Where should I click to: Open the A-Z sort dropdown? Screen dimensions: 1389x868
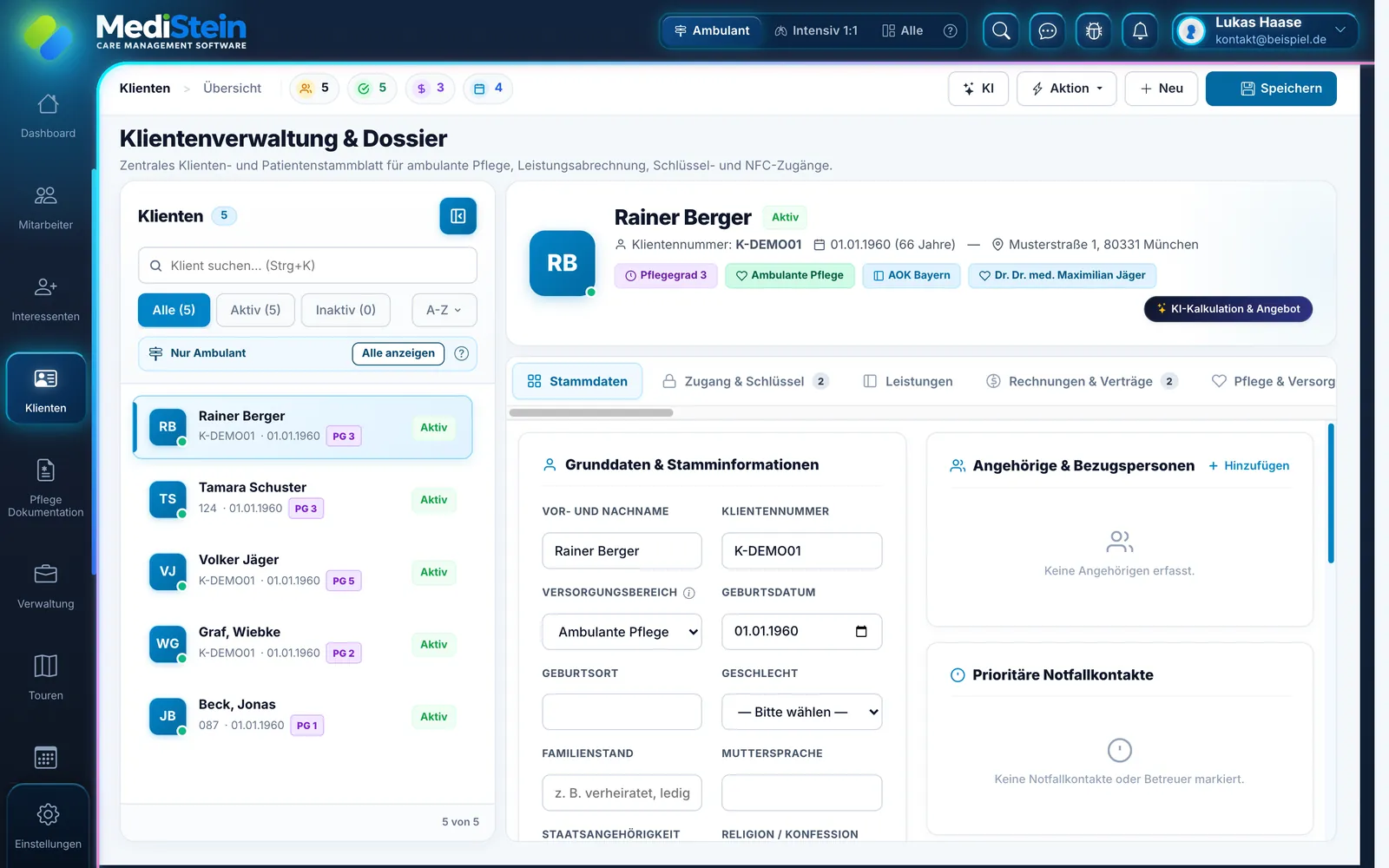pyautogui.click(x=444, y=310)
